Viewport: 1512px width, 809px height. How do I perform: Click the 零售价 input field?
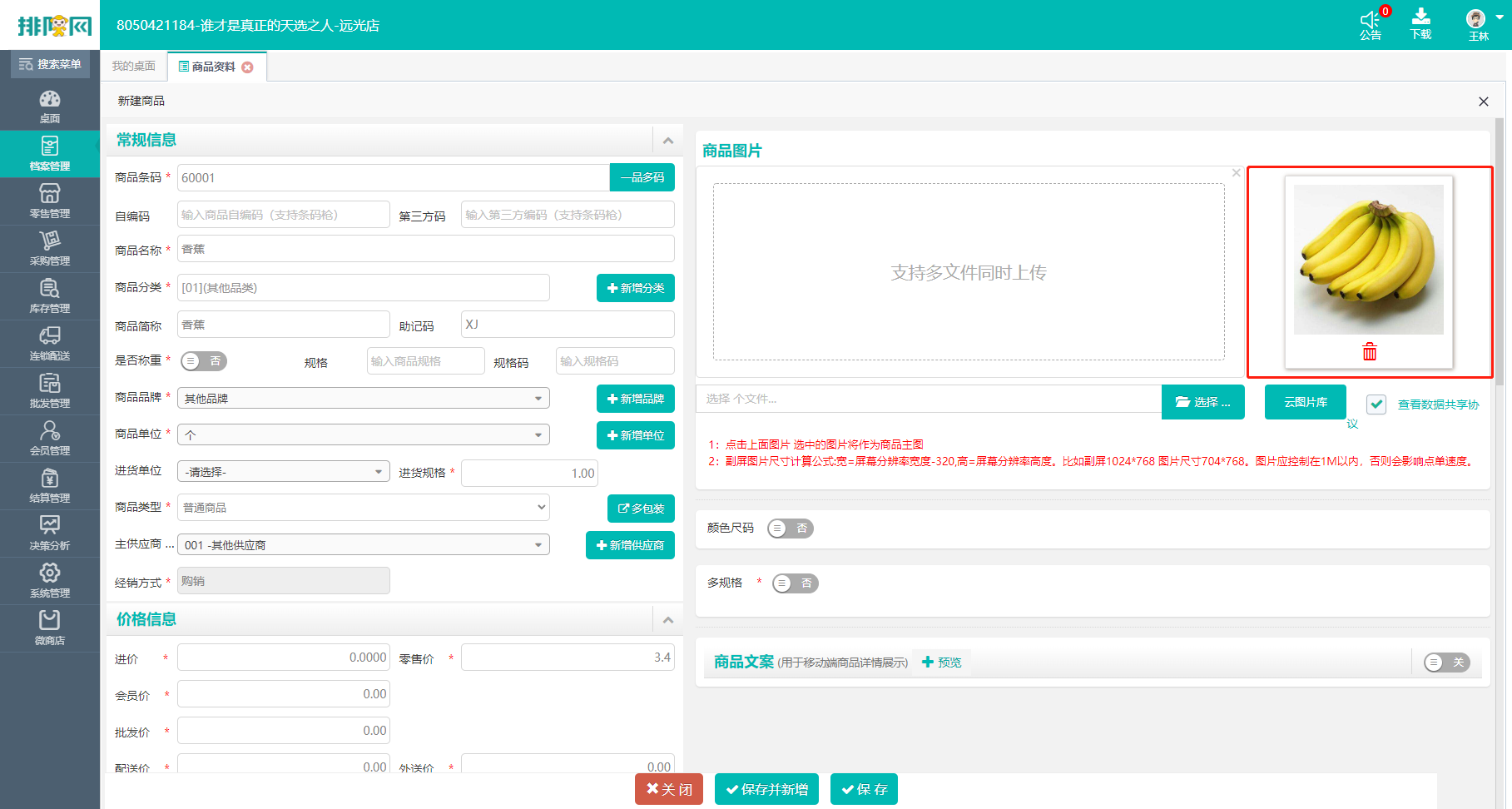pos(568,658)
